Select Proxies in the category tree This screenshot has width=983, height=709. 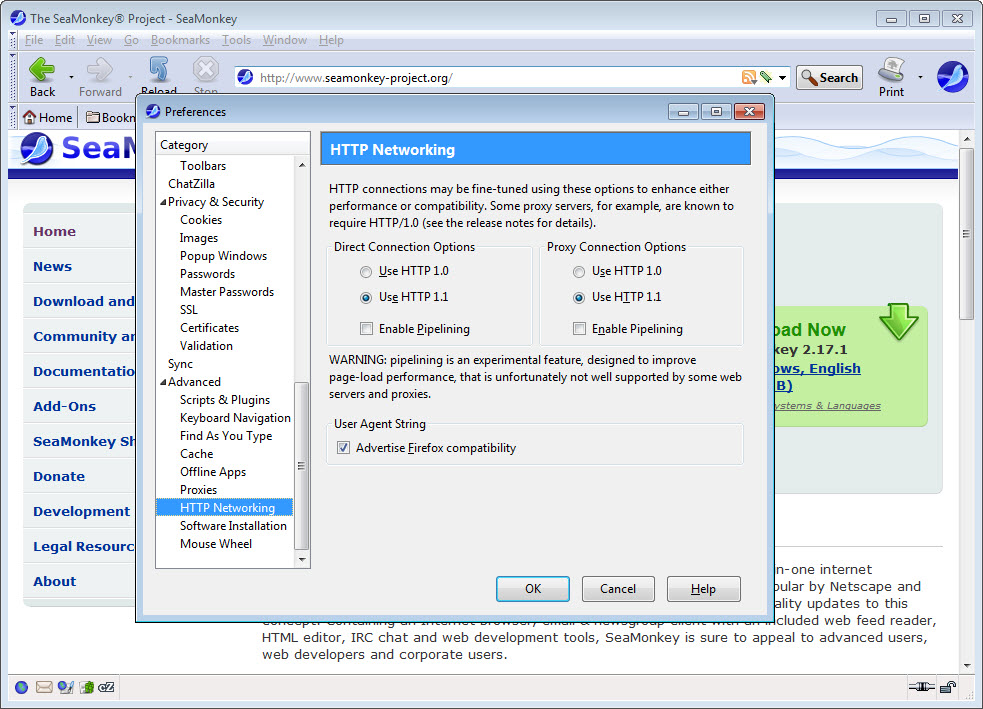(x=198, y=490)
